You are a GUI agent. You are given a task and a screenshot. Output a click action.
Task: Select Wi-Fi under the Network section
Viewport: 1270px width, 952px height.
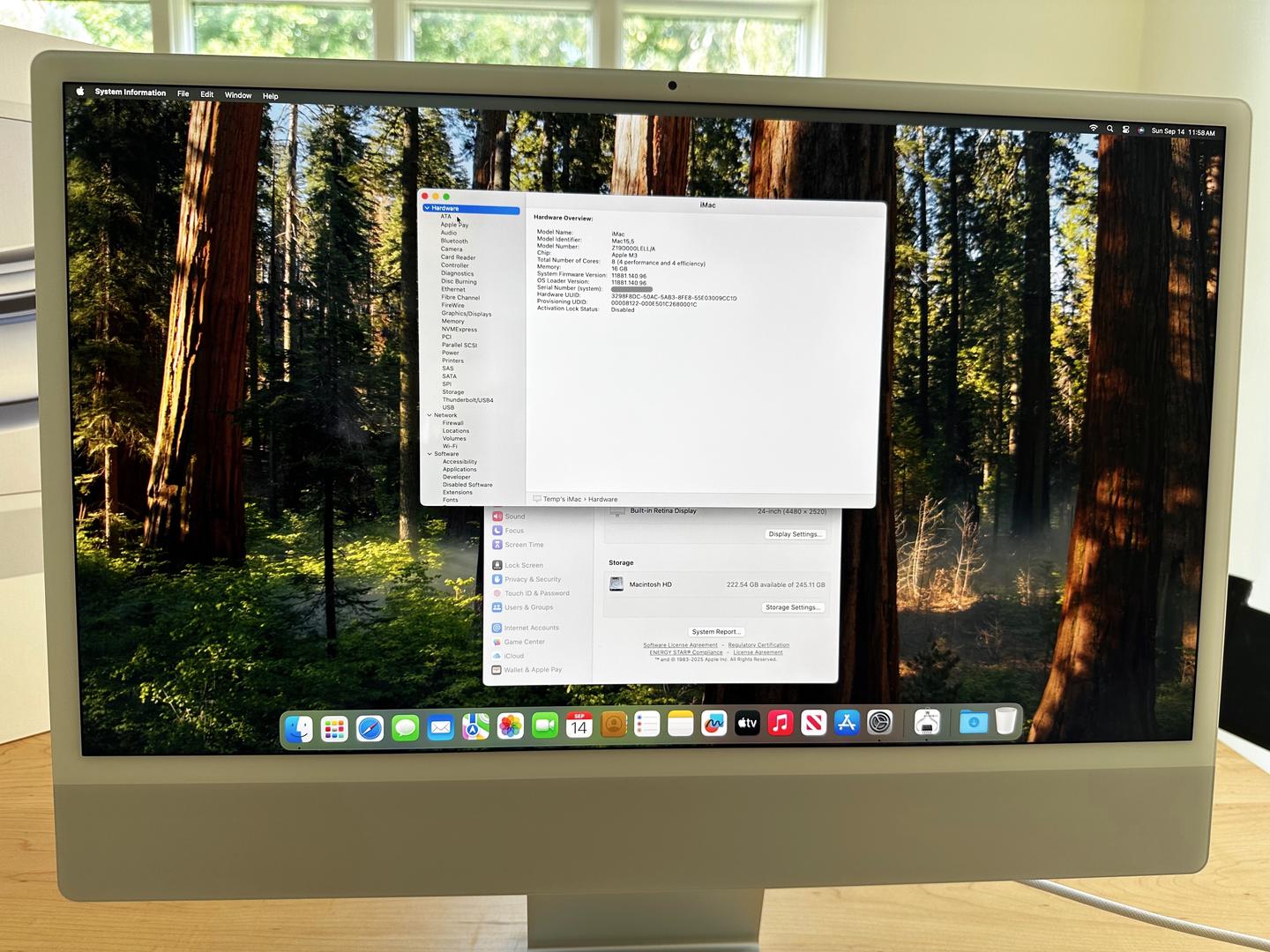tap(450, 446)
